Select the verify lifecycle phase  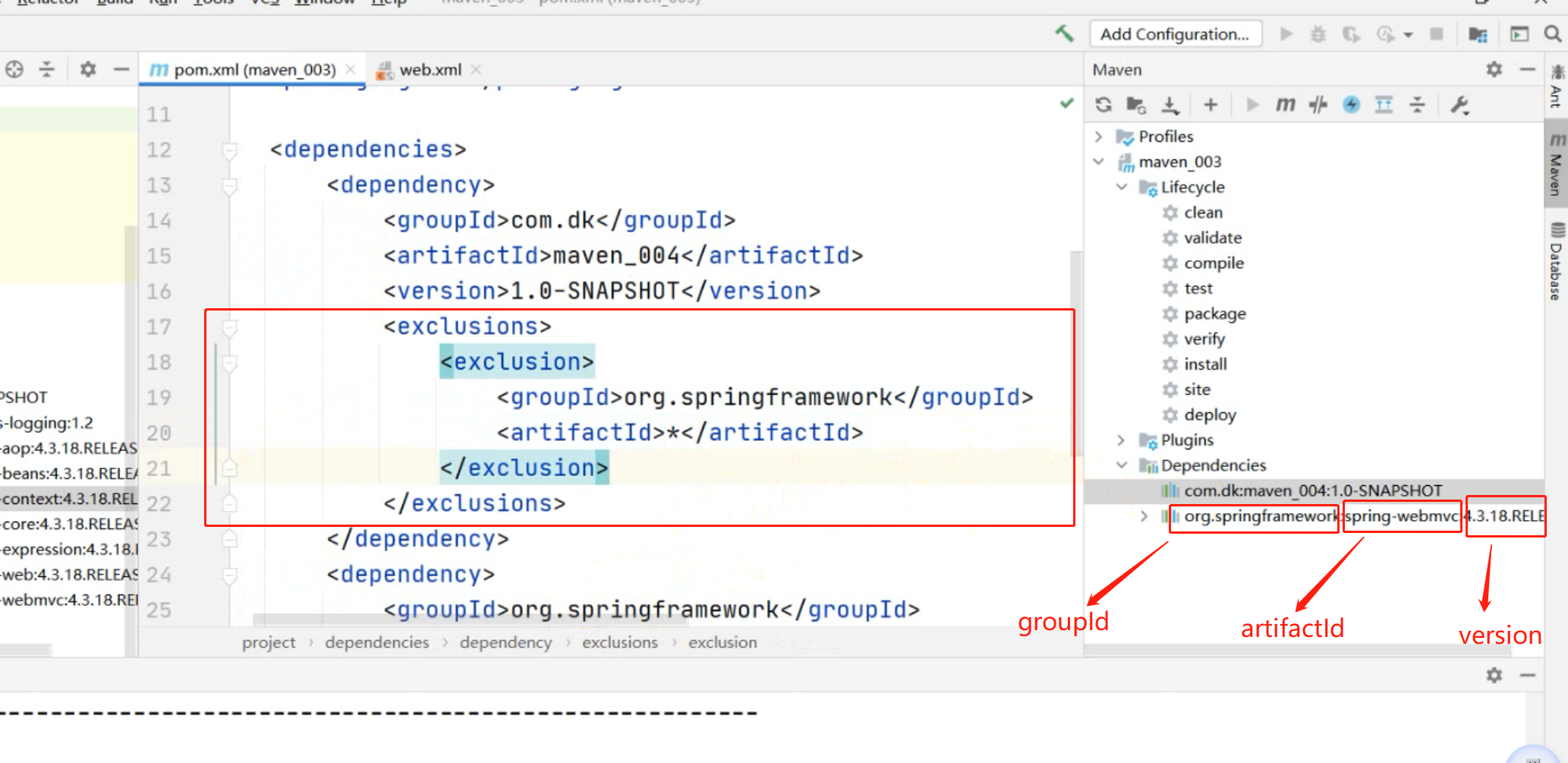click(1204, 339)
